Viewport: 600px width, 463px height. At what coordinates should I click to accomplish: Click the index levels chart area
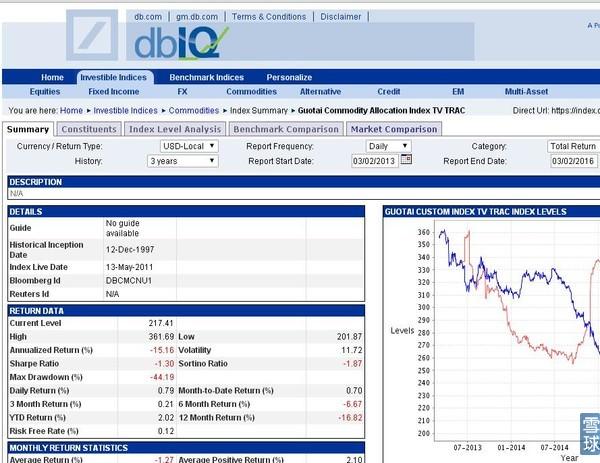click(517, 331)
